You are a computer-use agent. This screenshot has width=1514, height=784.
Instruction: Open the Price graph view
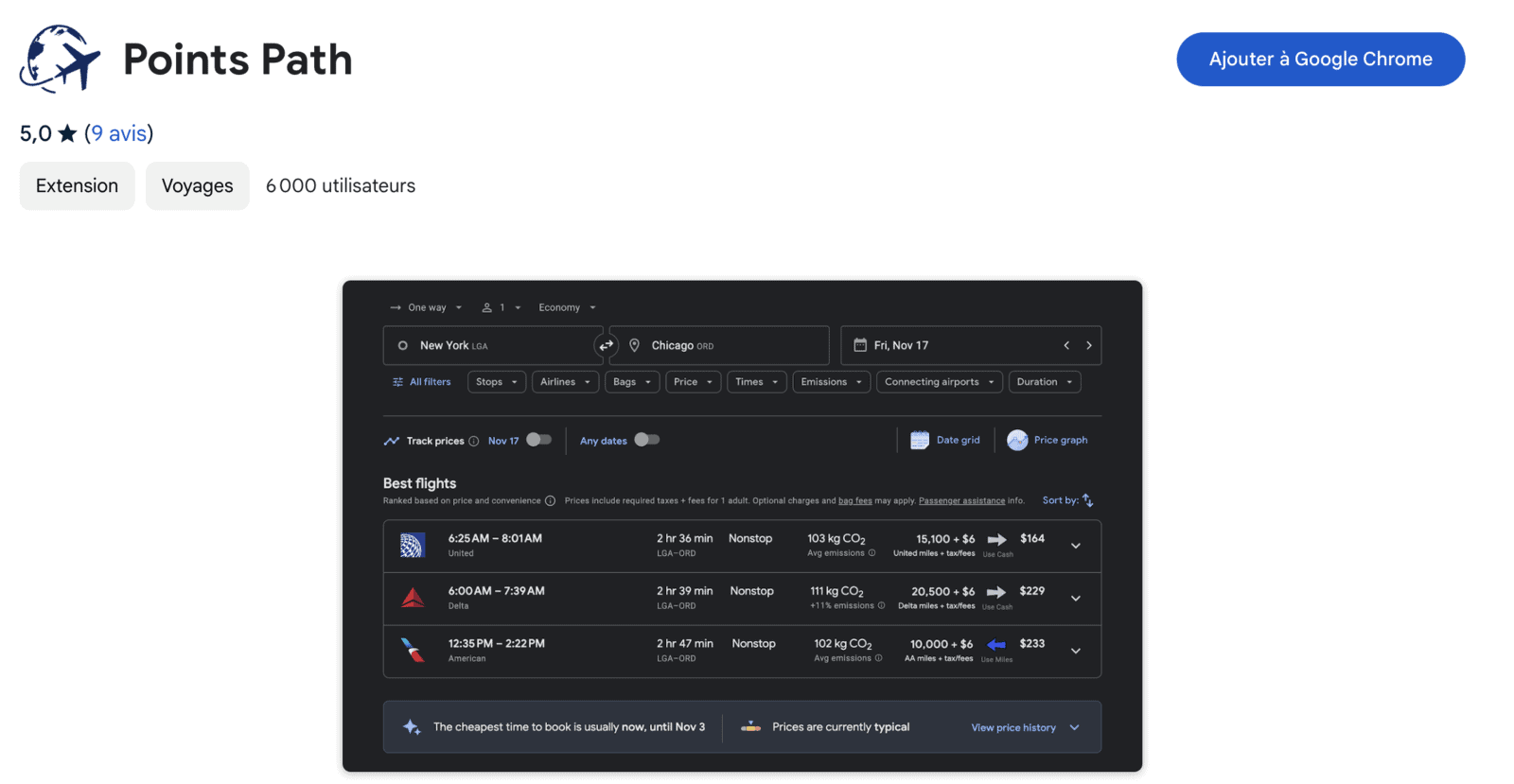click(x=1047, y=440)
